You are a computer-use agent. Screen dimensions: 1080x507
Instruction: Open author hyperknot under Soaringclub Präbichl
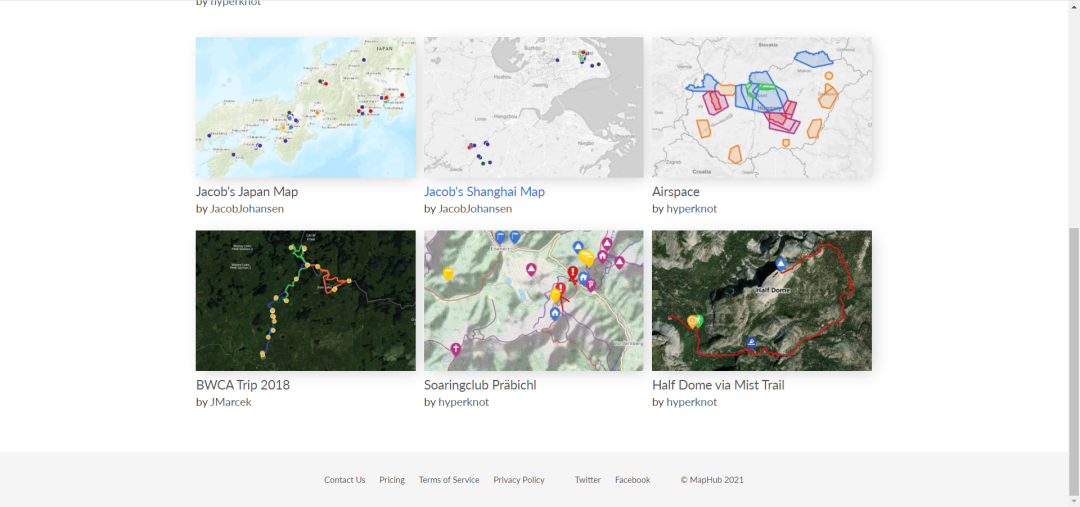[464, 402]
